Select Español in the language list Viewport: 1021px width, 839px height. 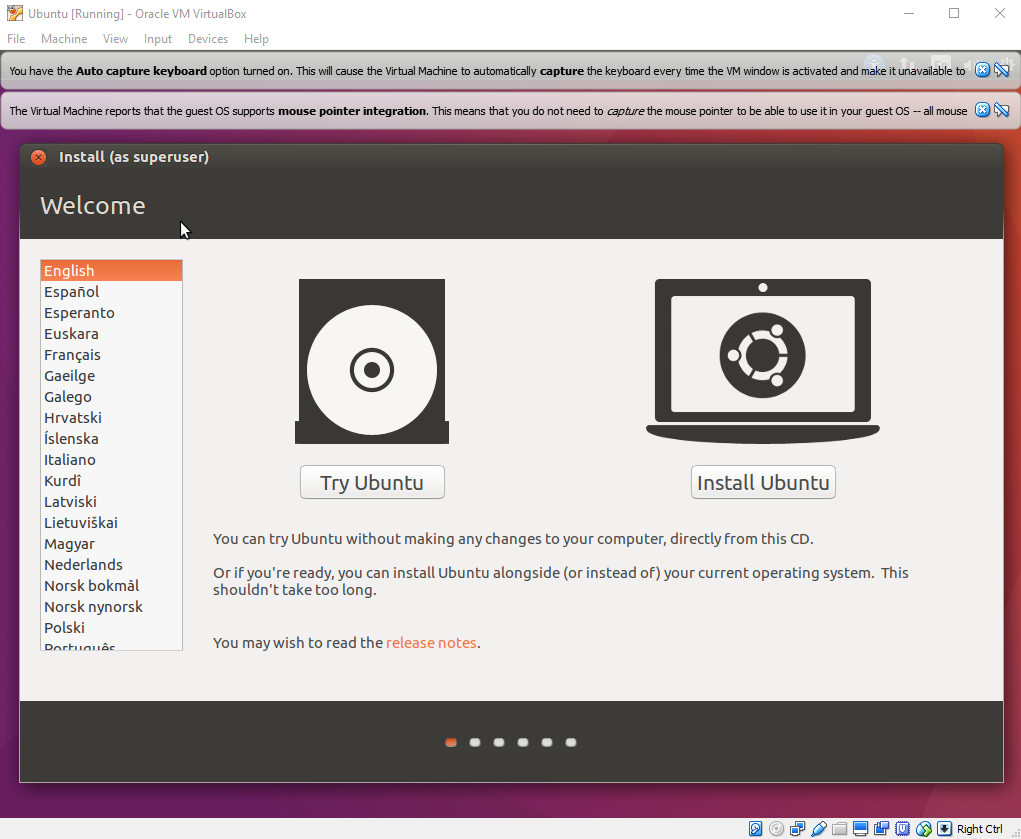click(x=111, y=292)
